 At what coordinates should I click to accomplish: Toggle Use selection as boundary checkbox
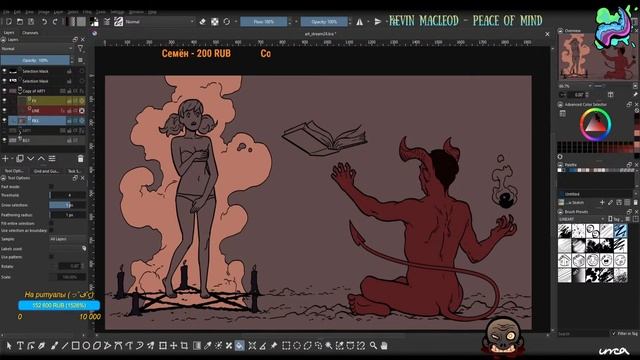pos(51,231)
